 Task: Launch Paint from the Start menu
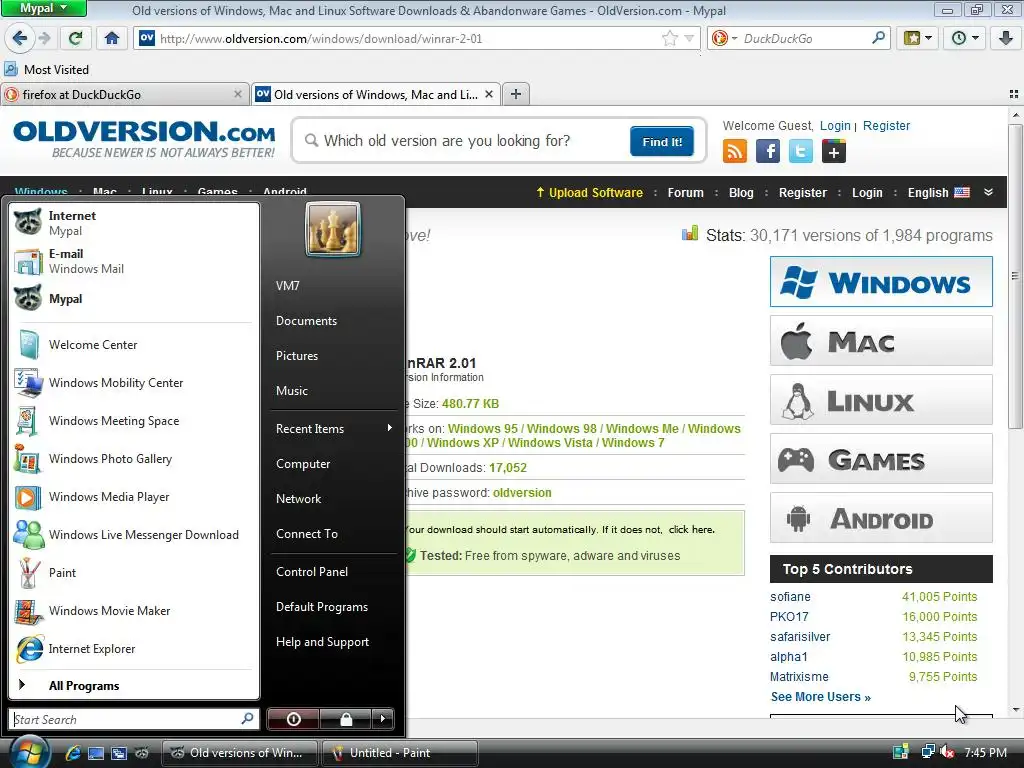(133, 573)
